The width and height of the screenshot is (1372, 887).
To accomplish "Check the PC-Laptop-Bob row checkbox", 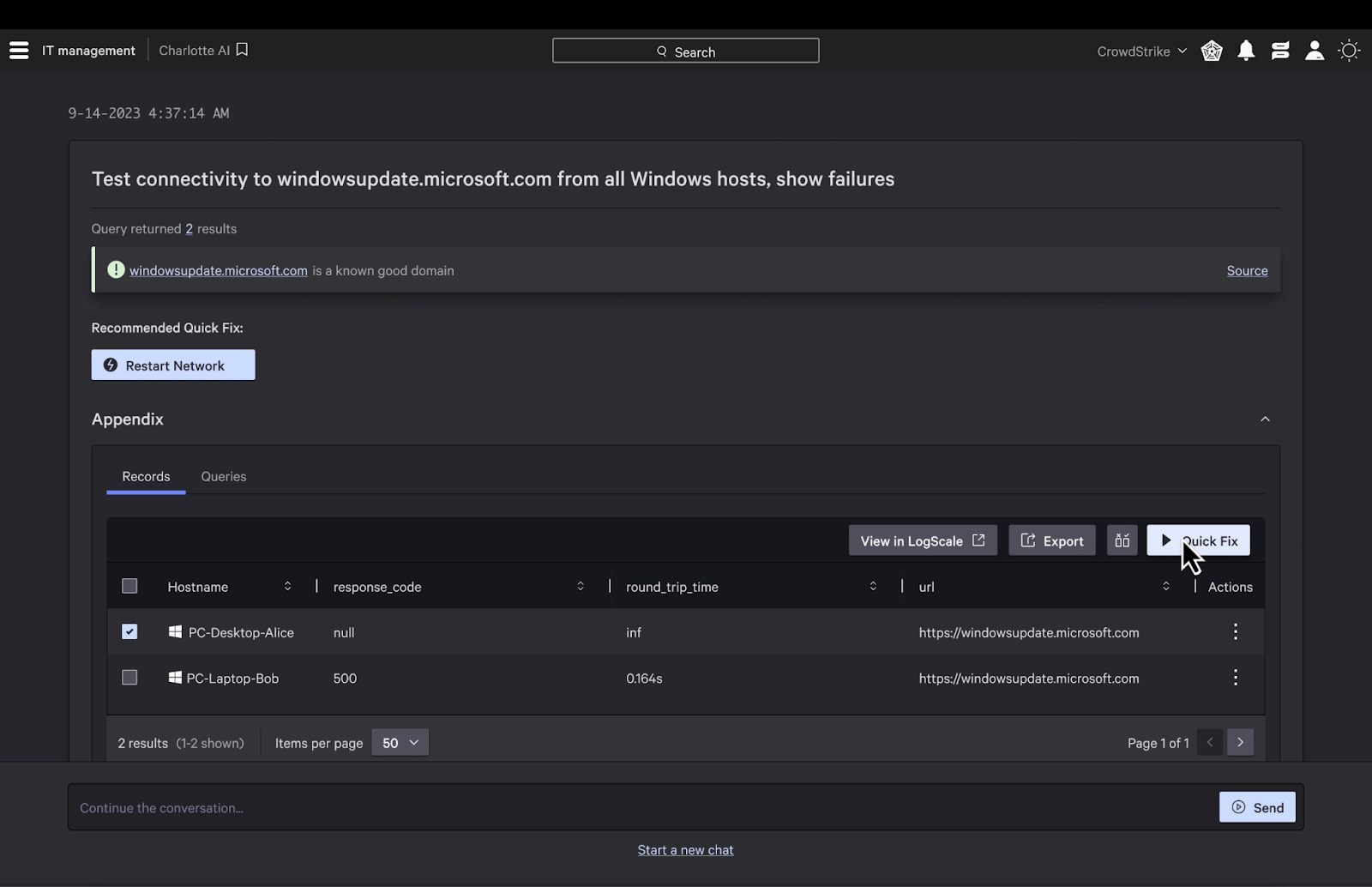I will tap(129, 678).
